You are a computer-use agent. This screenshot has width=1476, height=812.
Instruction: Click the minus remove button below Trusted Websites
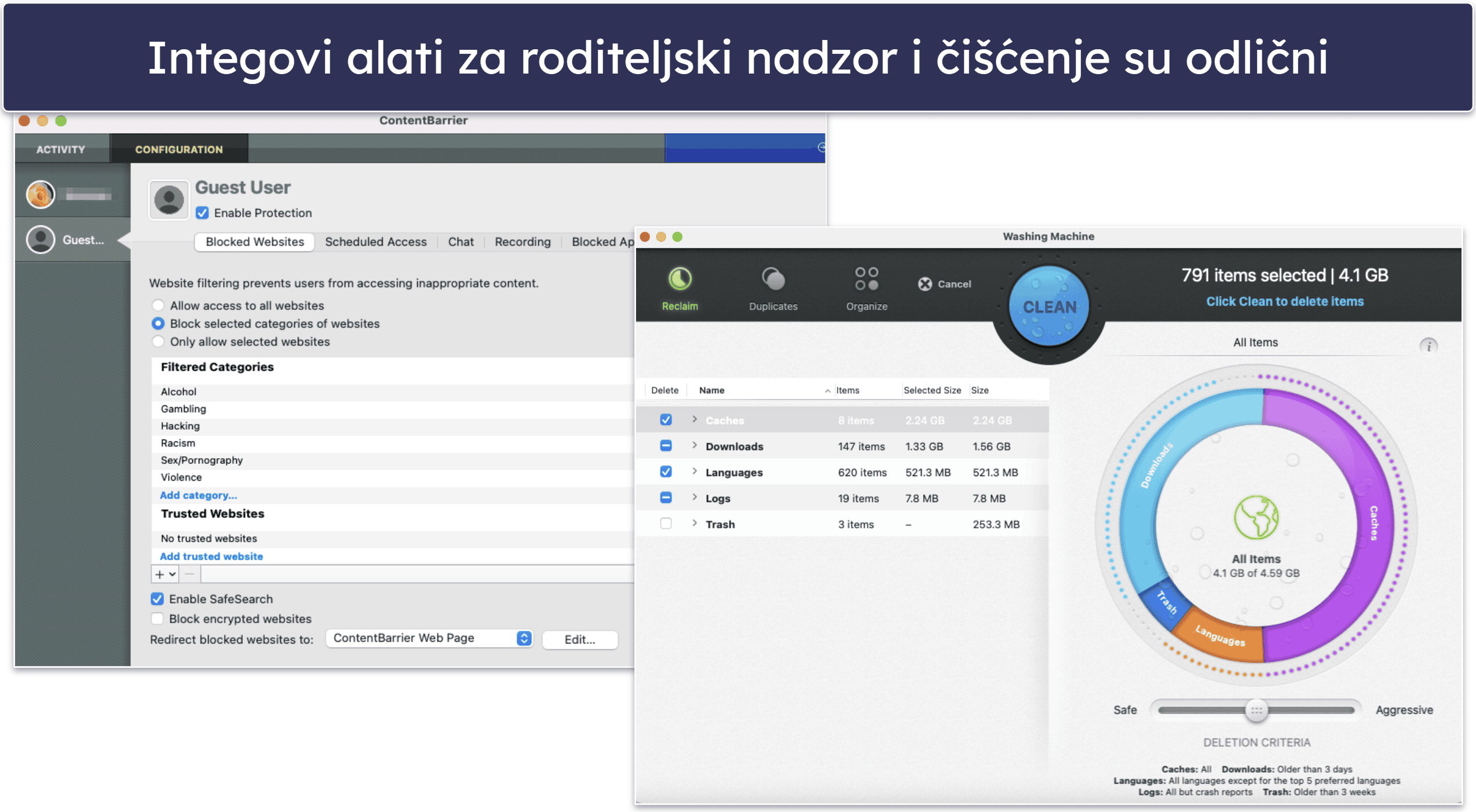(x=189, y=575)
